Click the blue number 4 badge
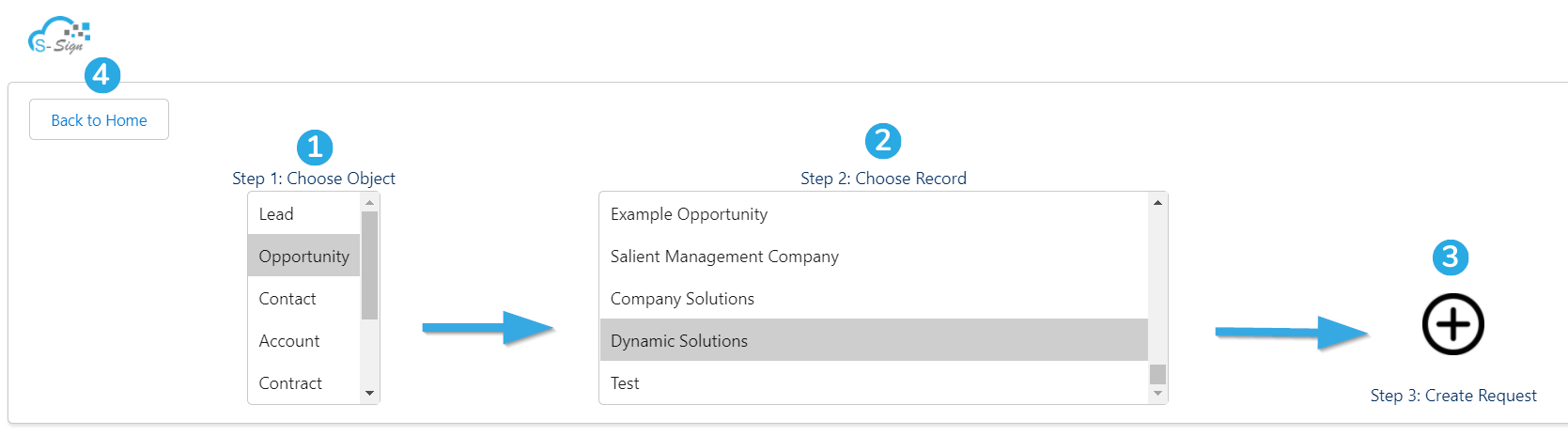Screen dimensions: 1568x436 (x=102, y=74)
